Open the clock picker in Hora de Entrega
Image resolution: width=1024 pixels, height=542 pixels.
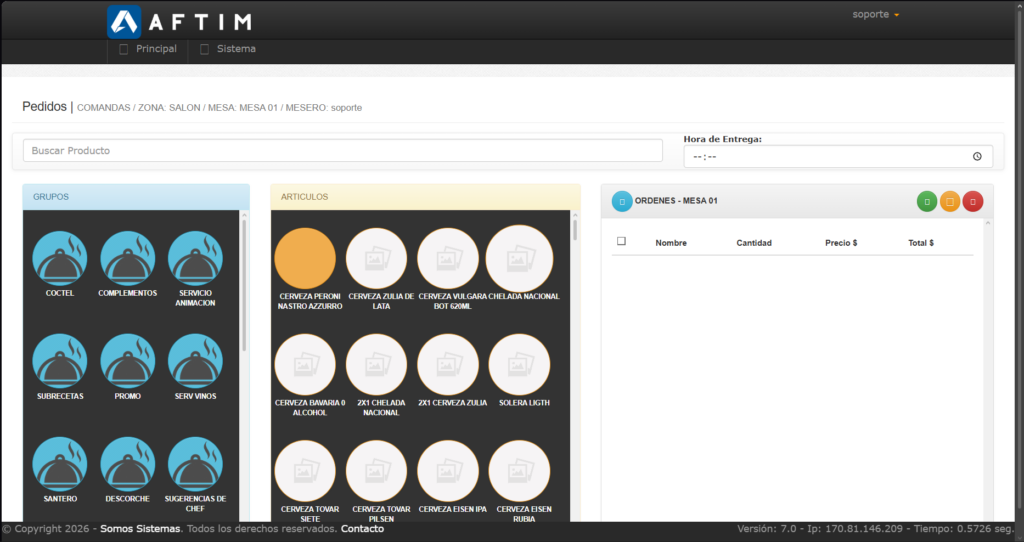[977, 157]
